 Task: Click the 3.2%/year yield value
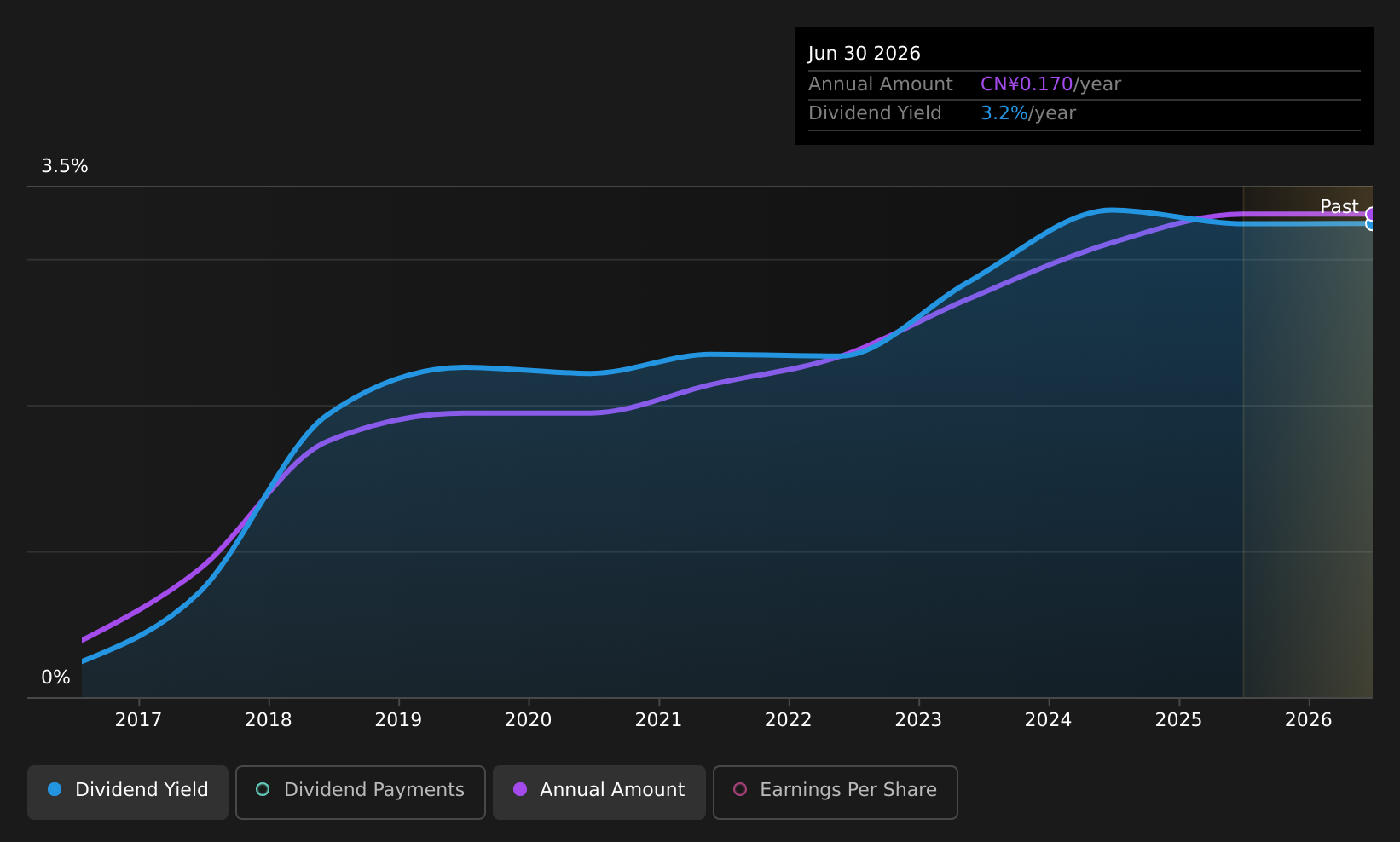pos(1028,113)
